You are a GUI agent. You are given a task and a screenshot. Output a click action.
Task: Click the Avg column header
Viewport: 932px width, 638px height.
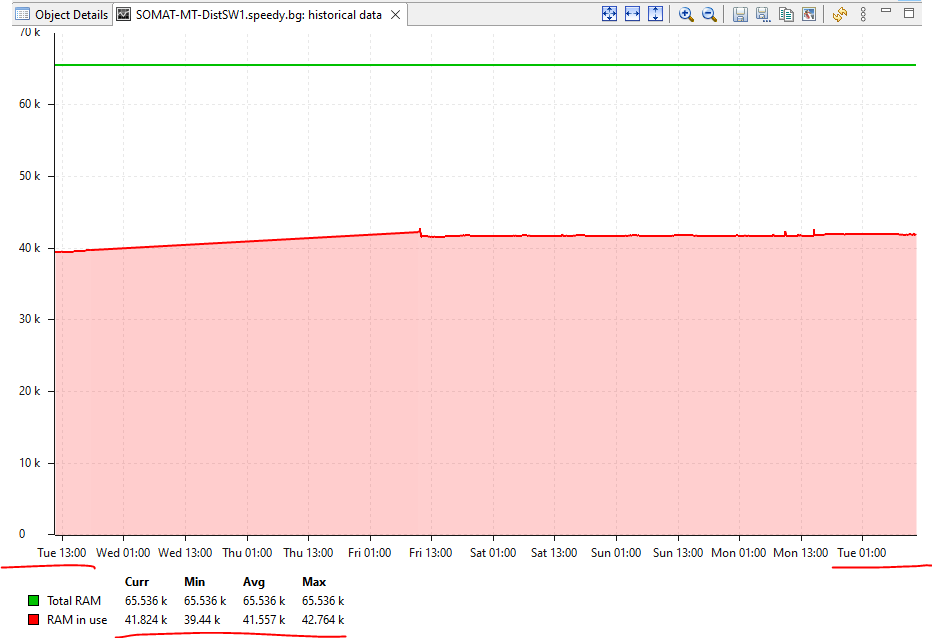[254, 582]
